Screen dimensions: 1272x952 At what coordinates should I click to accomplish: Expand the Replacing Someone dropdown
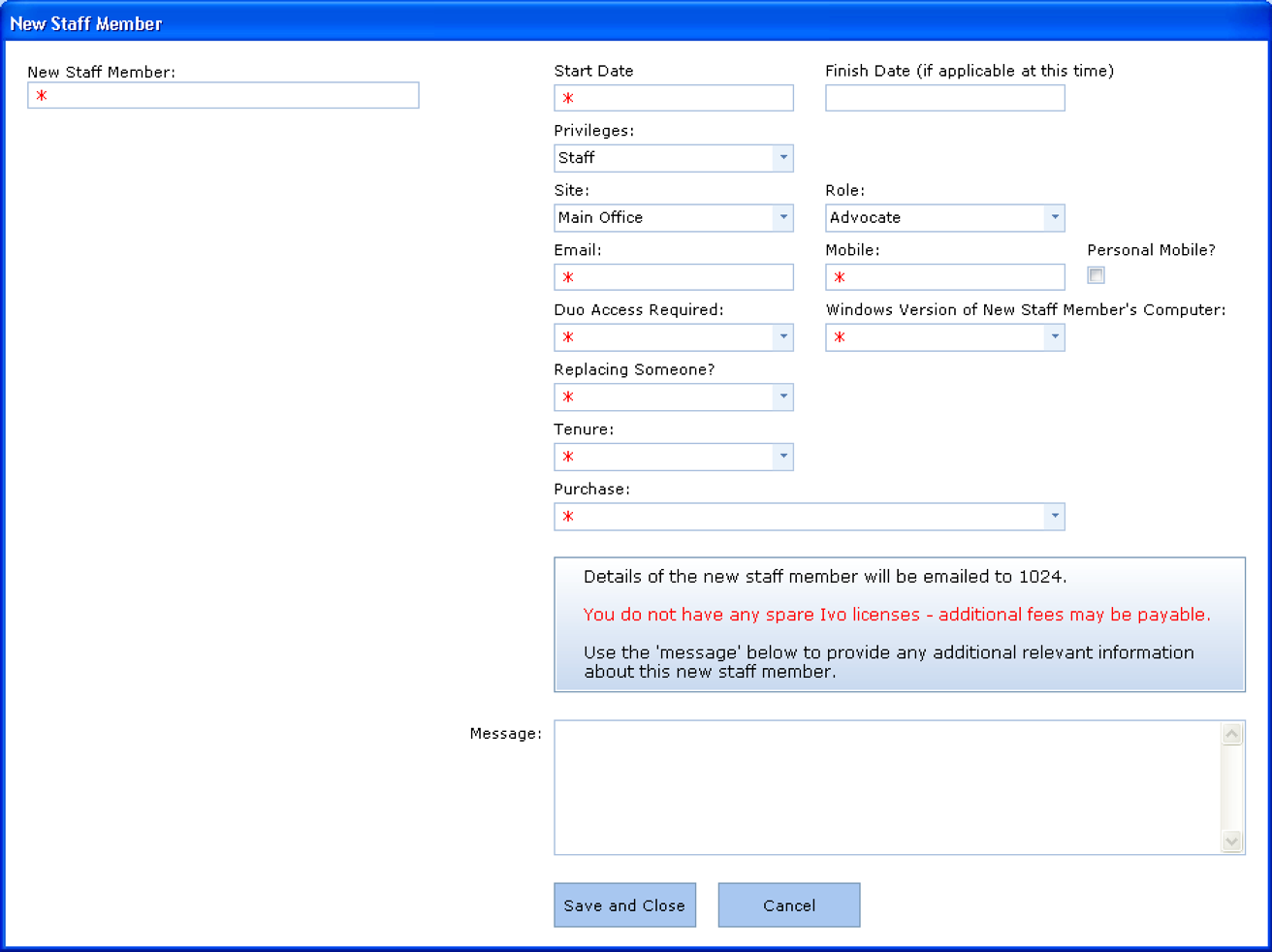click(783, 397)
